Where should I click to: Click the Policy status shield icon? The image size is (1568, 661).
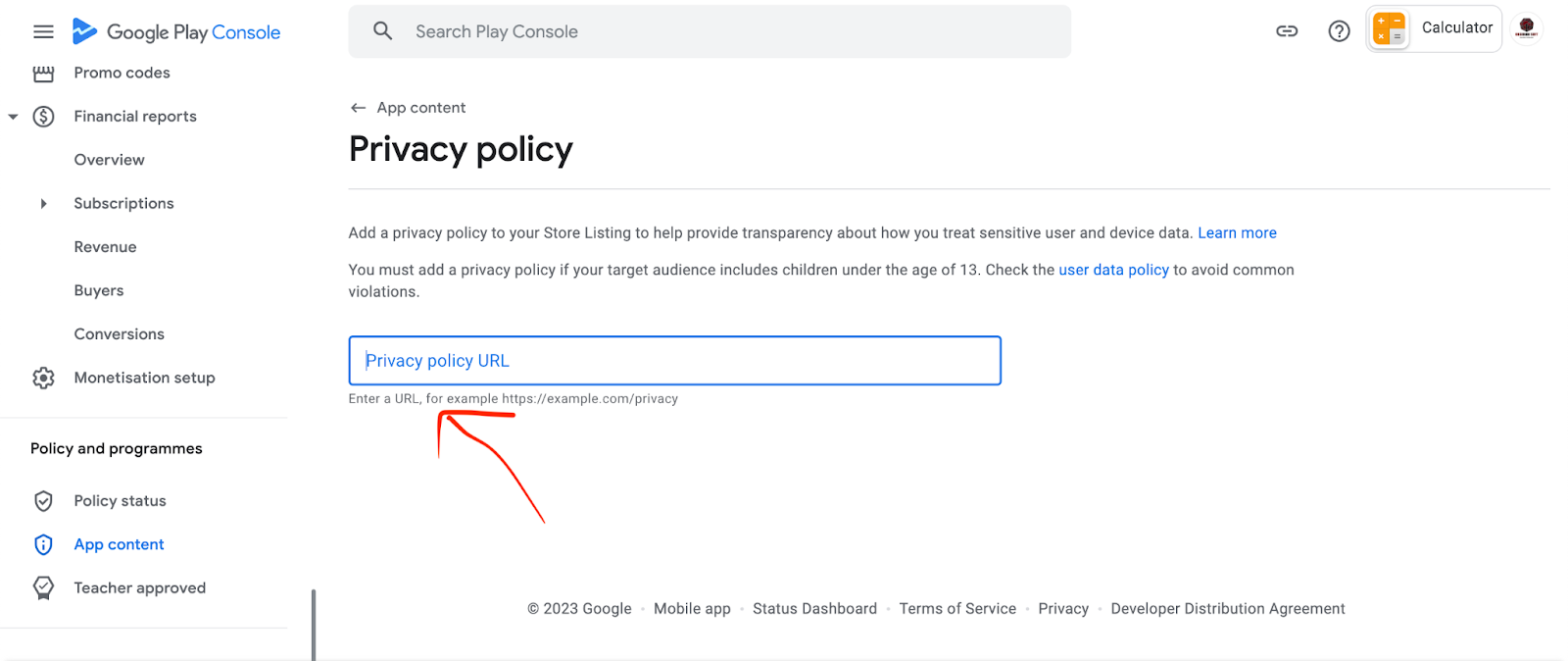43,501
